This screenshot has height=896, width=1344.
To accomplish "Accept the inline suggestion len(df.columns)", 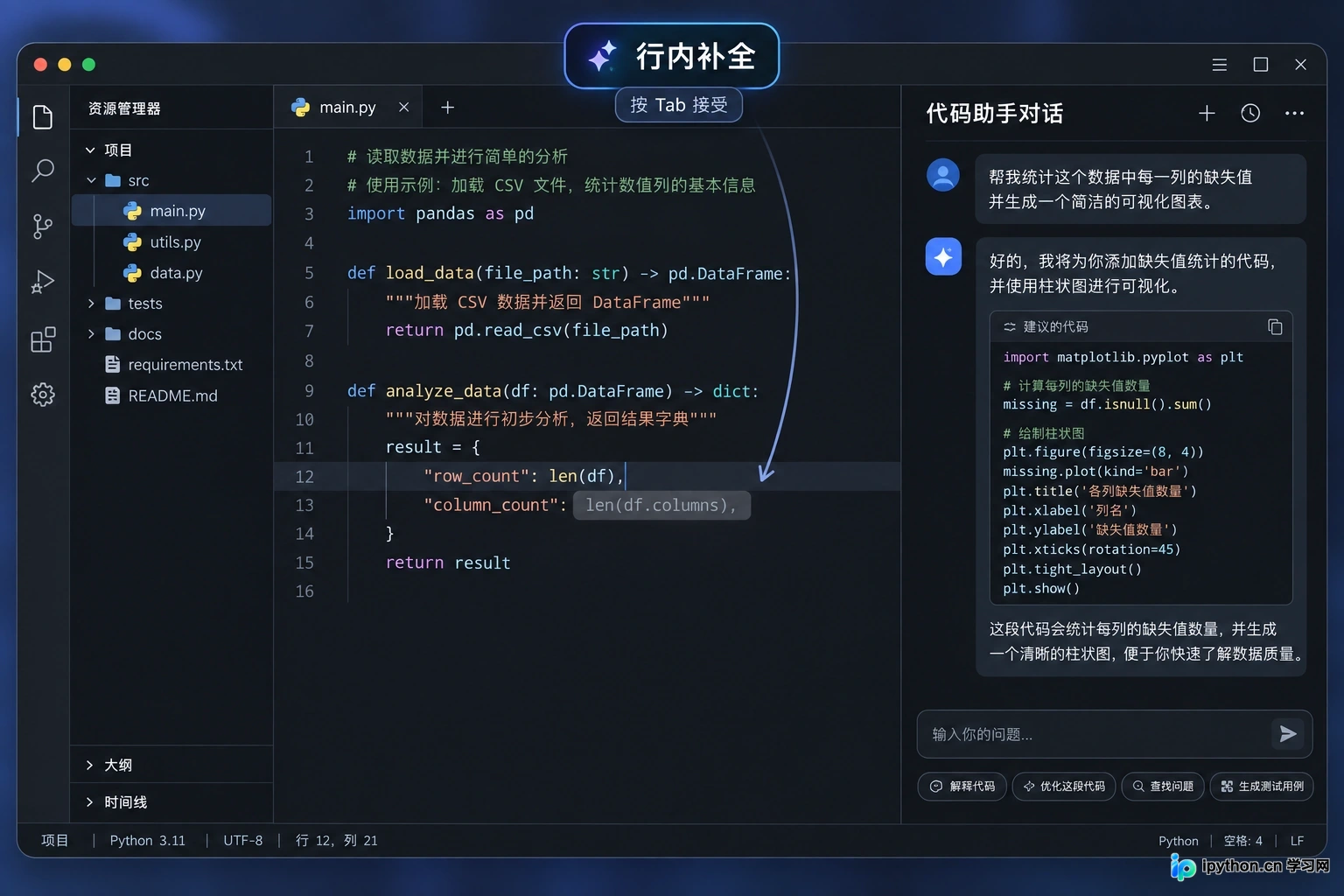I will (661, 505).
